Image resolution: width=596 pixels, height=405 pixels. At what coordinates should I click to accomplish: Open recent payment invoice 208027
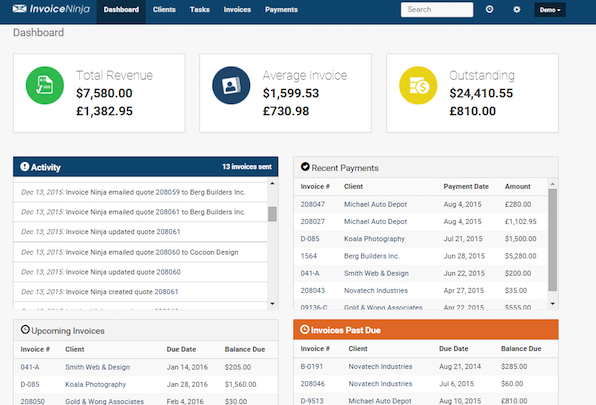tap(312, 221)
